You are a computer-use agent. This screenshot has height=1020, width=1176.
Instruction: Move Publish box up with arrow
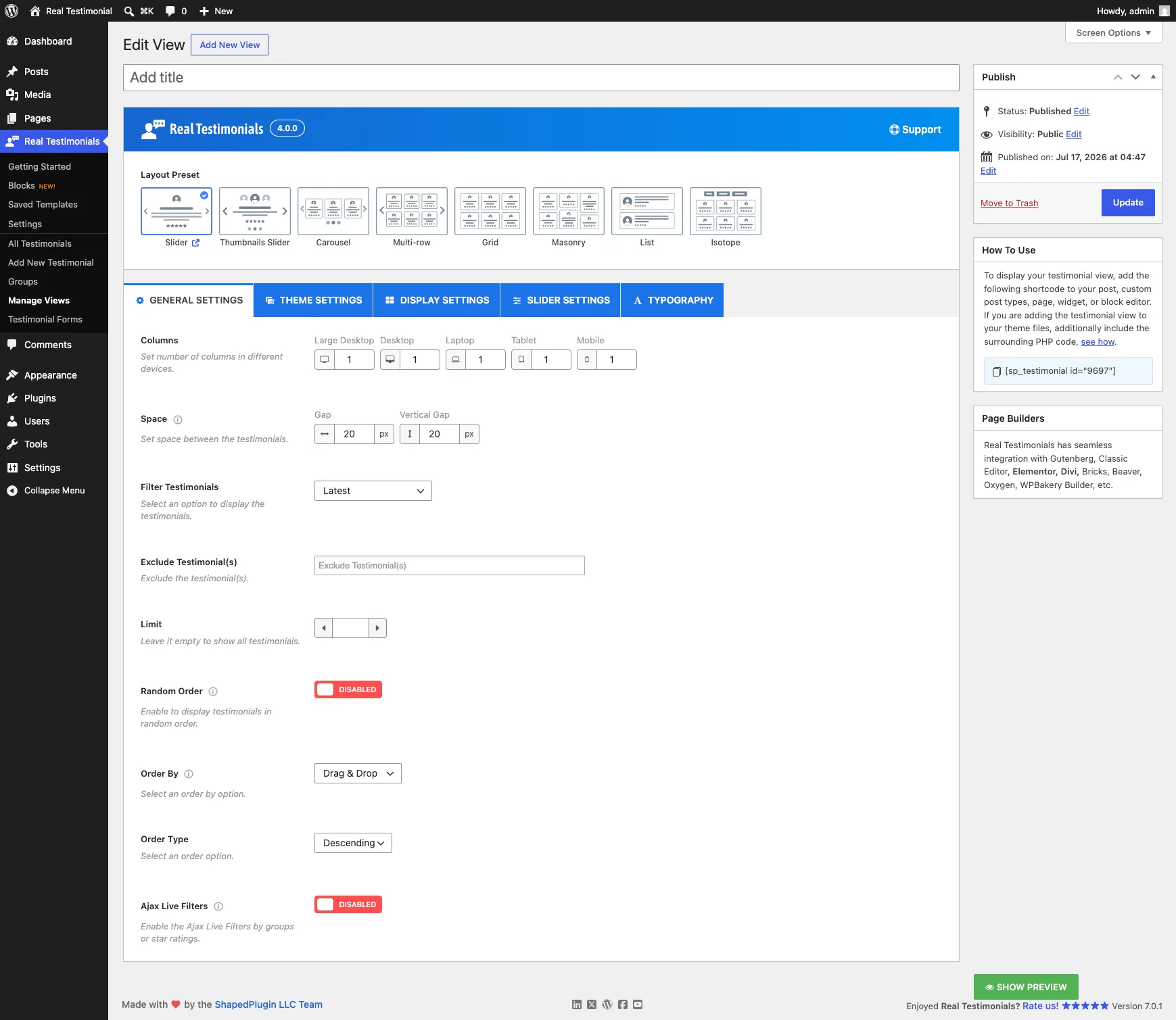[x=1118, y=77]
